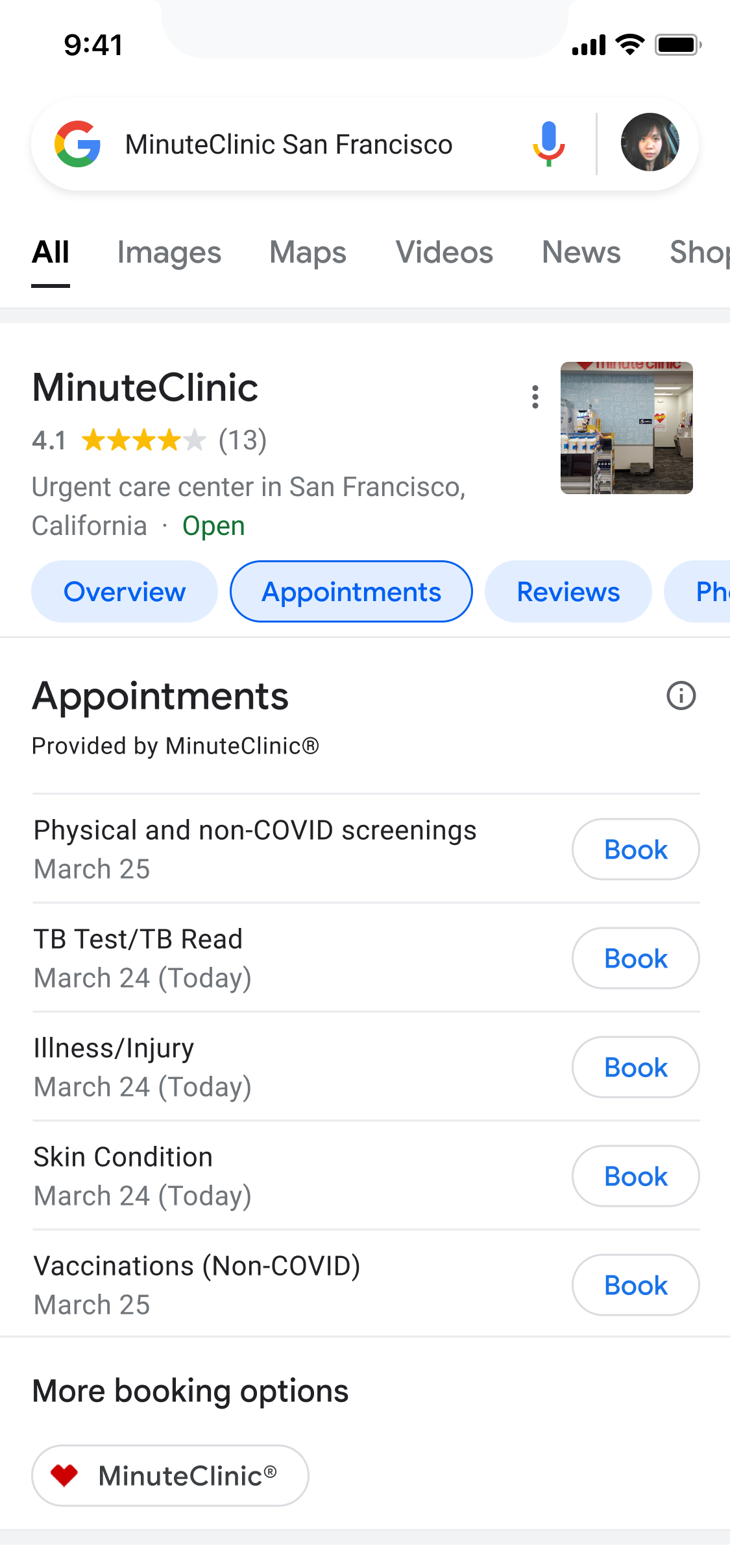
Task: Book the TB Test/TB Read appointment
Action: coord(635,958)
